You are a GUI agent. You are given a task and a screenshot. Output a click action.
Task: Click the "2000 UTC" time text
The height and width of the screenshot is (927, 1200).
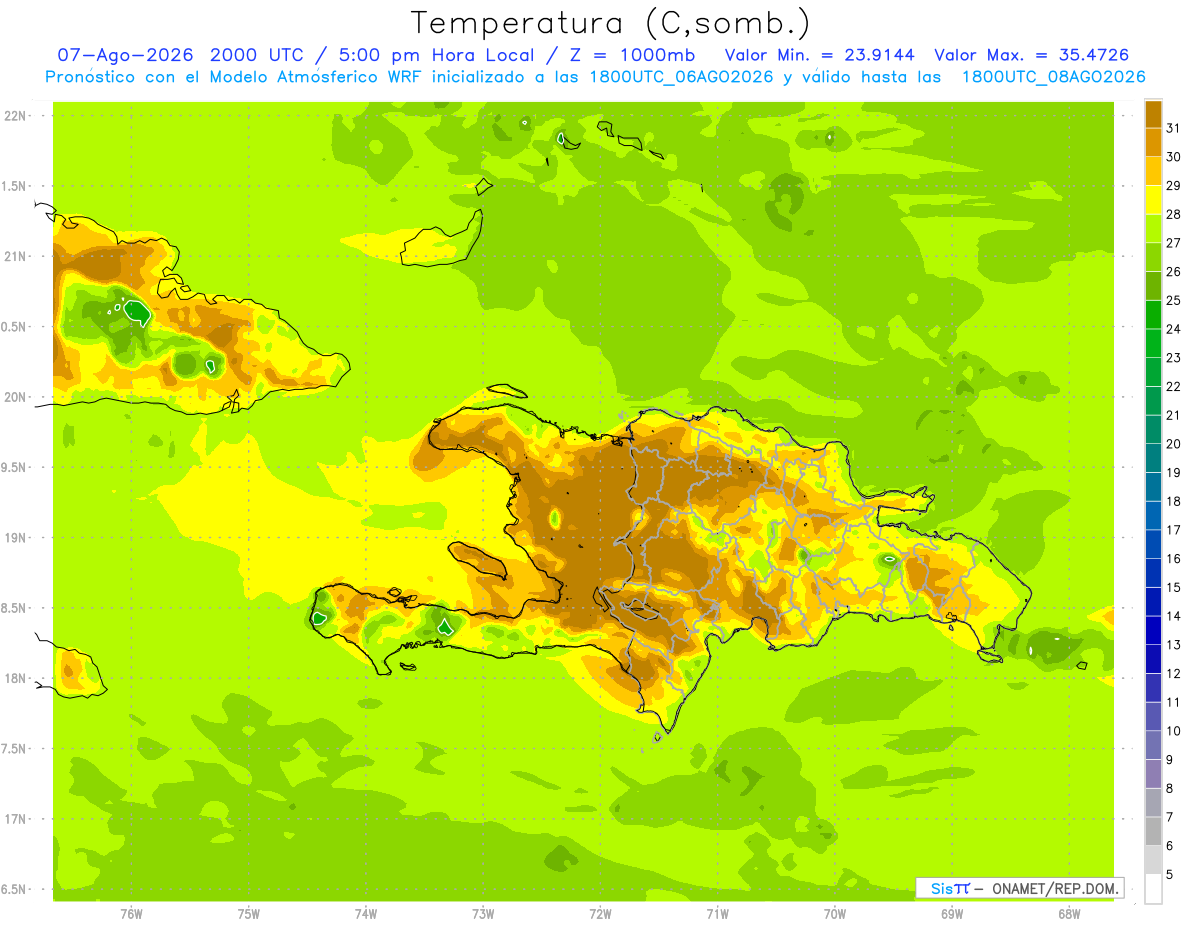click(258, 55)
